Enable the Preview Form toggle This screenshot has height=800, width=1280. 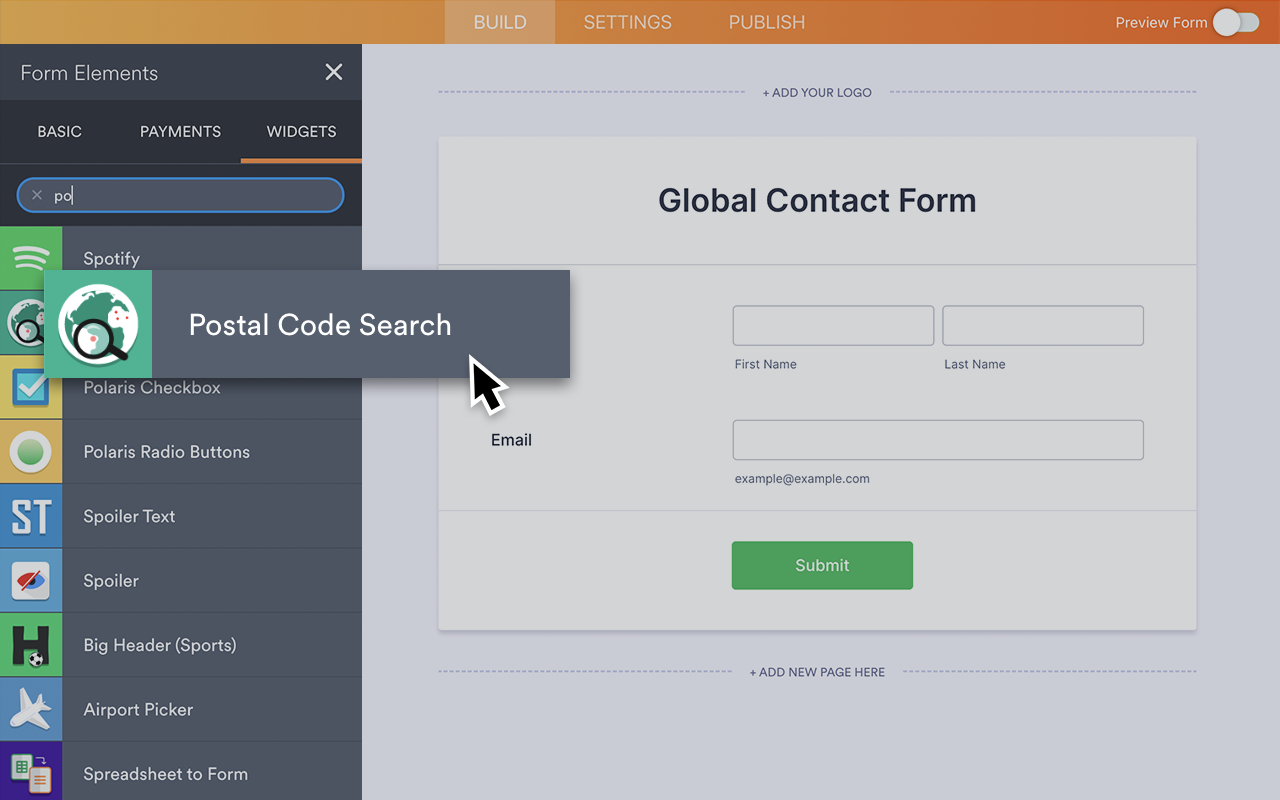[1236, 22]
